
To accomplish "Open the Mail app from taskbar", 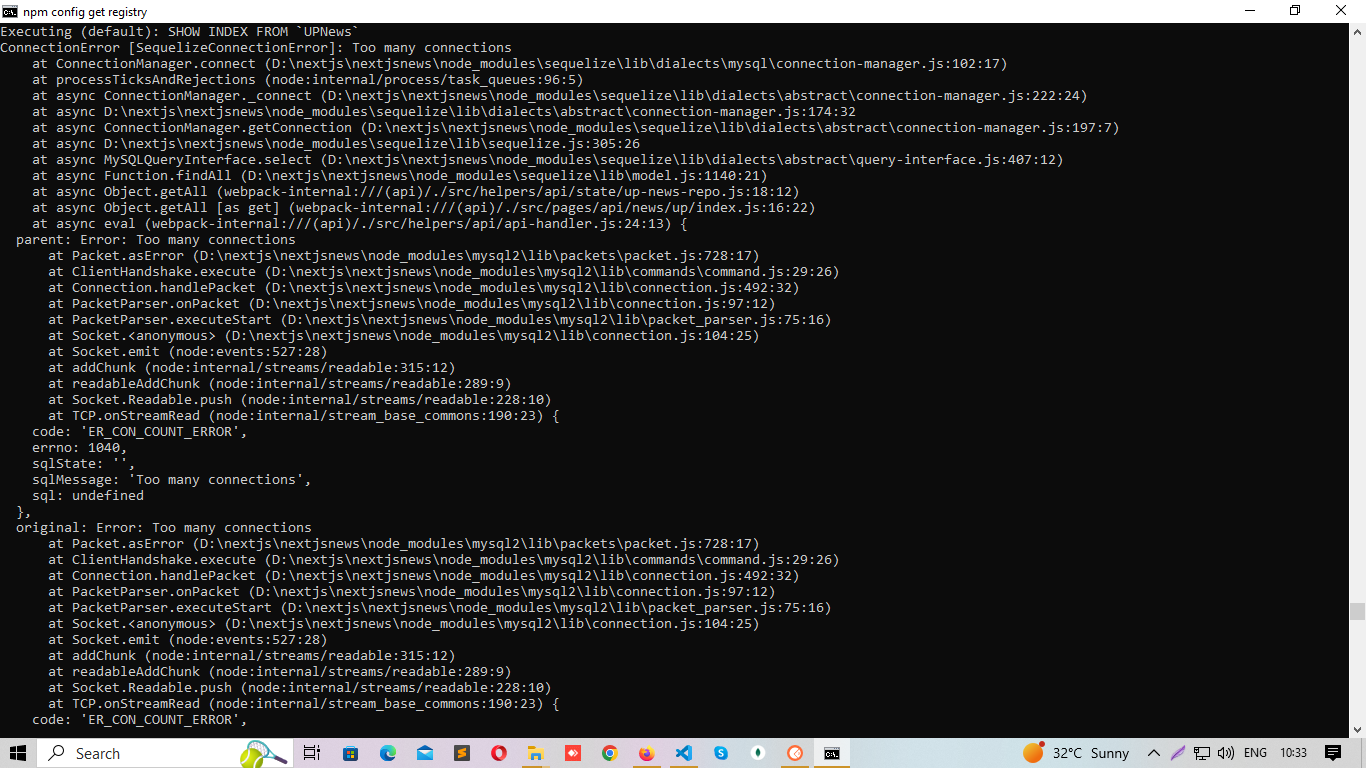I will coord(424,753).
